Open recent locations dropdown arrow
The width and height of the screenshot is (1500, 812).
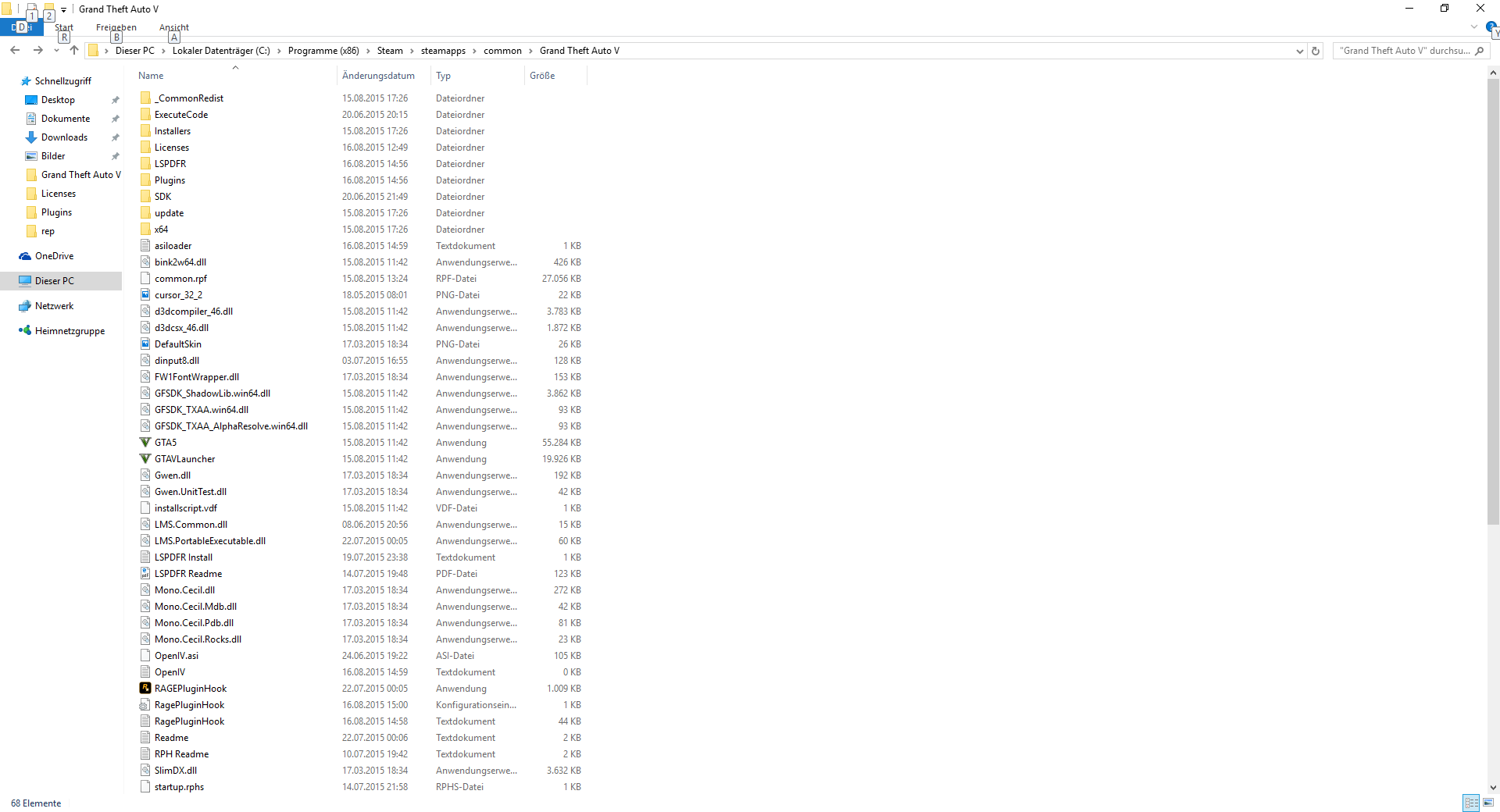point(56,51)
